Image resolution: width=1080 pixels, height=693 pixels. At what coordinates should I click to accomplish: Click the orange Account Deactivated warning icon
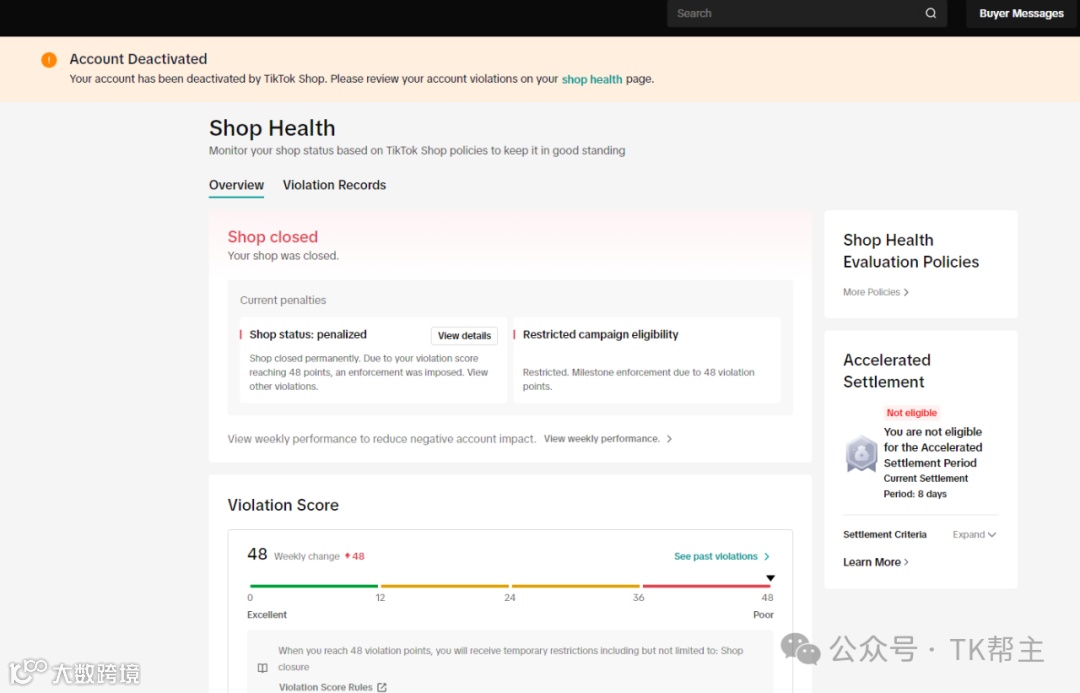point(49,60)
